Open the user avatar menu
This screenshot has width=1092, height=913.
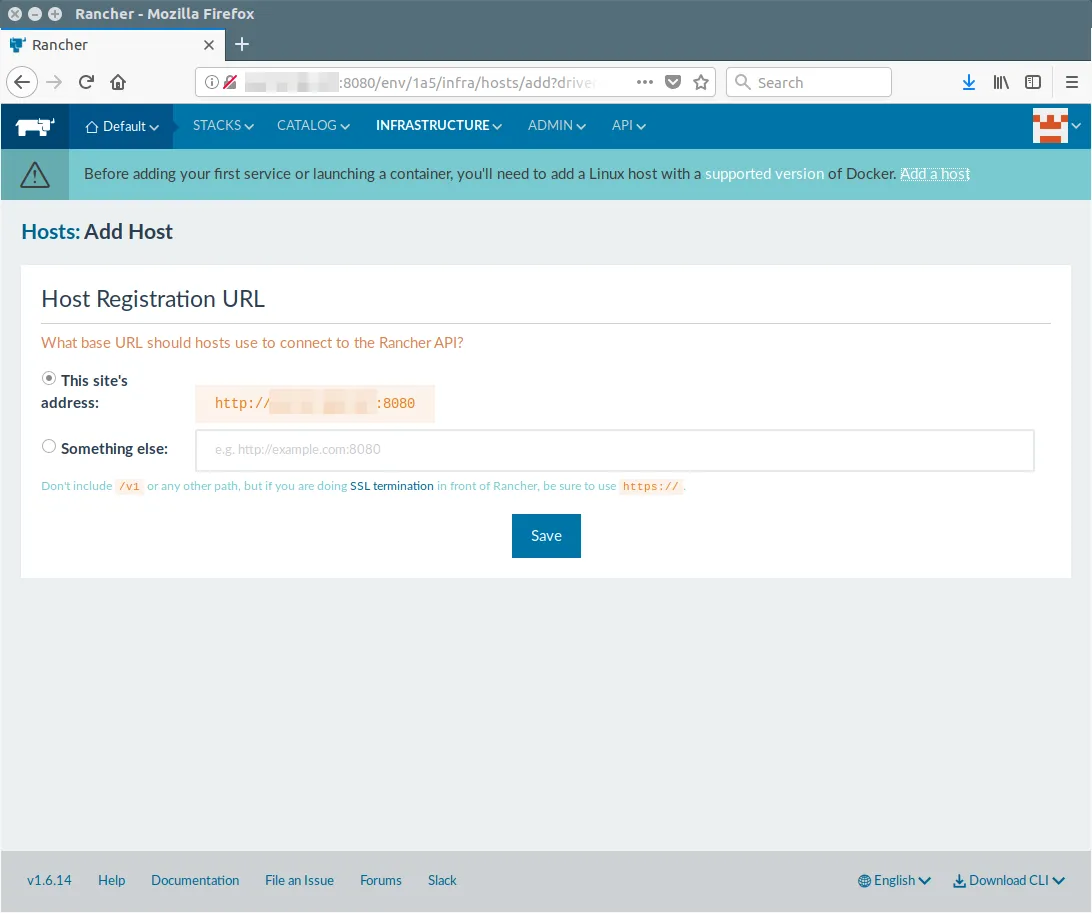click(x=1056, y=126)
